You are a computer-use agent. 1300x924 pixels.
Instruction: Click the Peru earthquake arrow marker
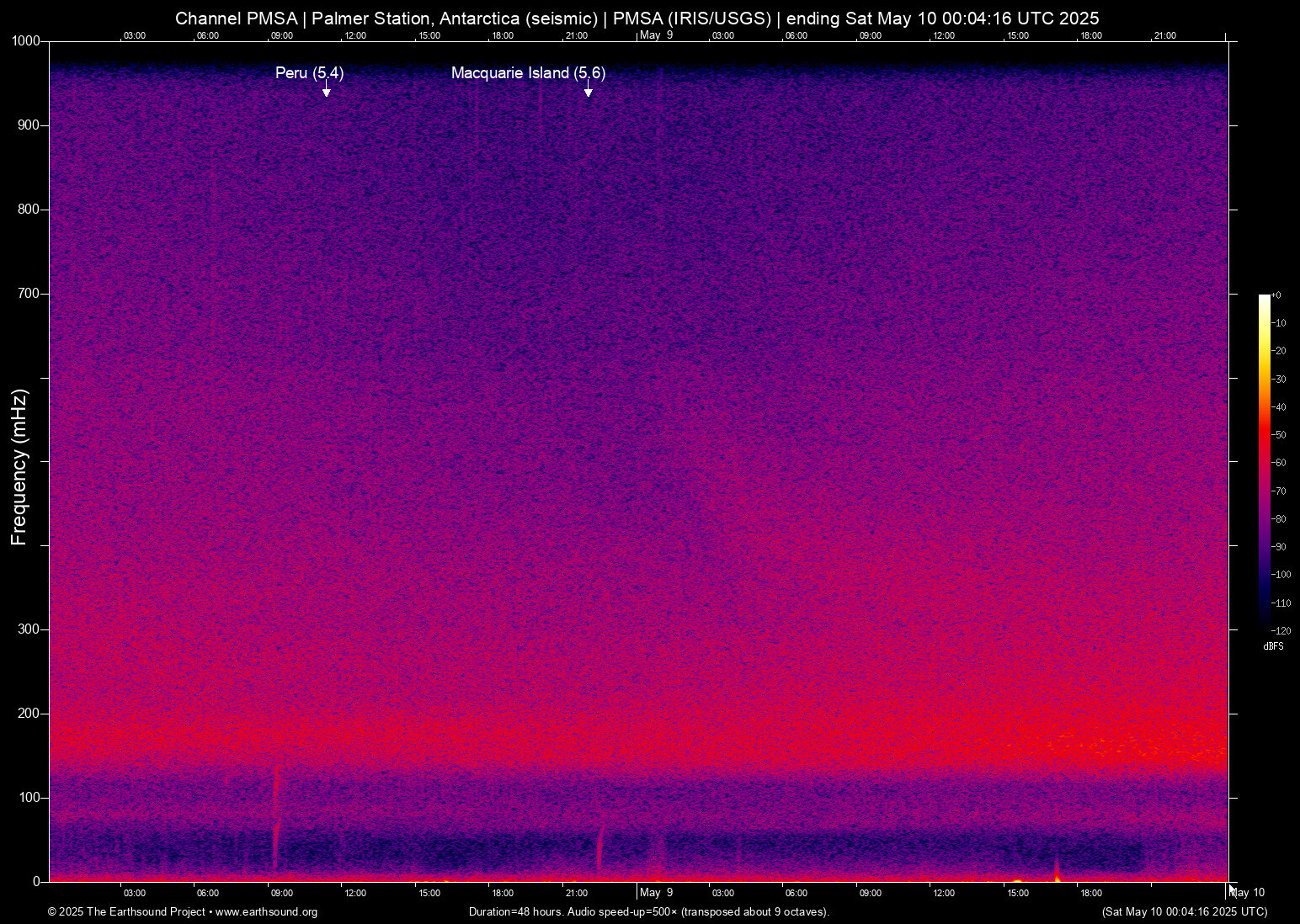coord(327,91)
